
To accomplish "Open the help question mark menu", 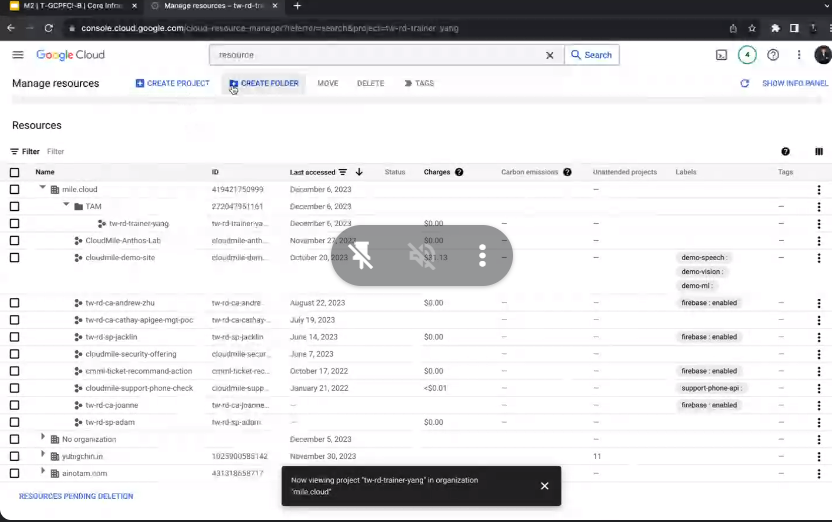I will 772,55.
